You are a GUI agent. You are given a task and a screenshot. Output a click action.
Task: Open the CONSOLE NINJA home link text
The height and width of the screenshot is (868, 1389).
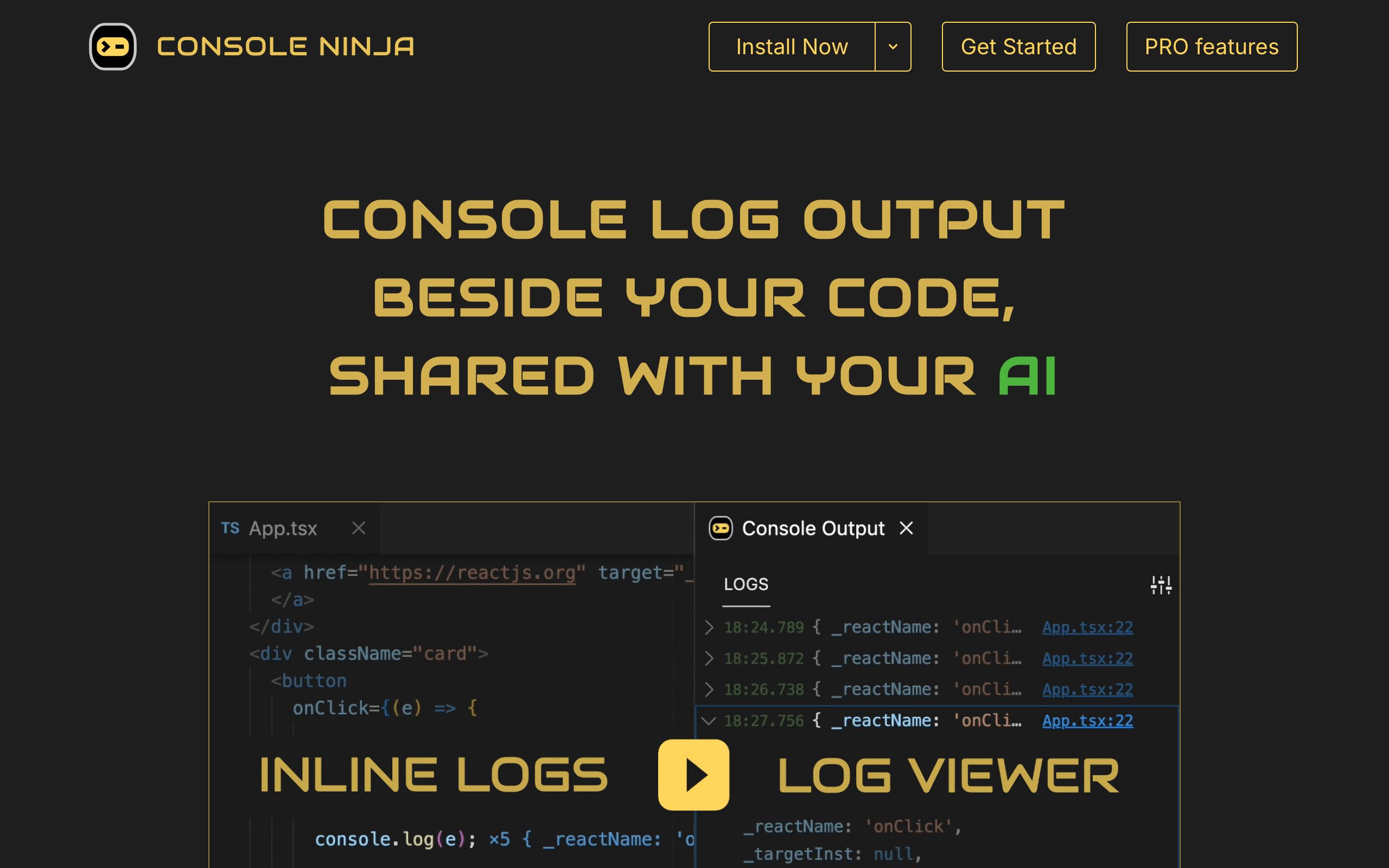285,47
